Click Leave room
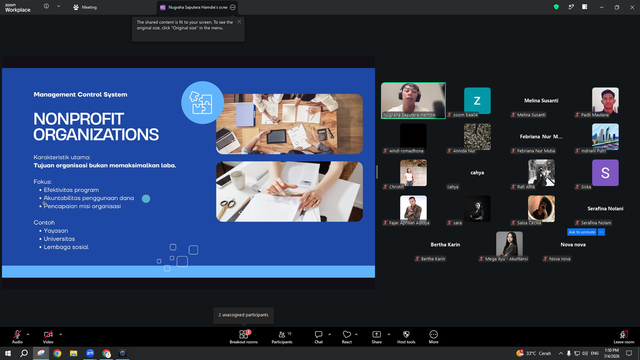640x360 pixels. pos(624,337)
